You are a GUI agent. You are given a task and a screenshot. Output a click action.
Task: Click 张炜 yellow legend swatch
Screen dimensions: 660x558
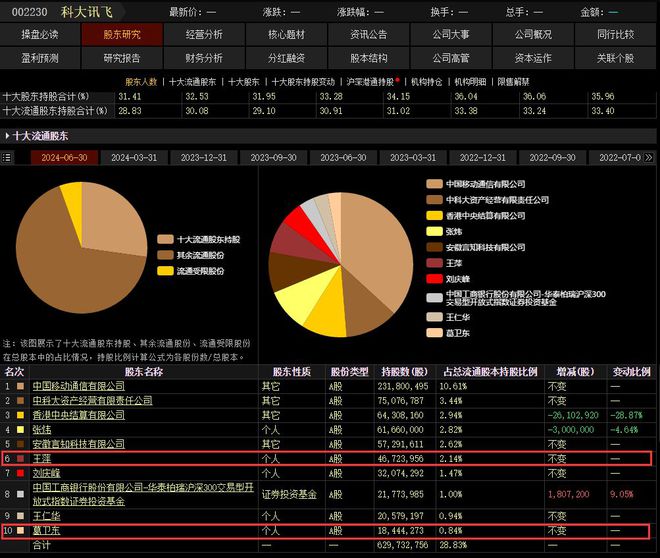tap(434, 231)
